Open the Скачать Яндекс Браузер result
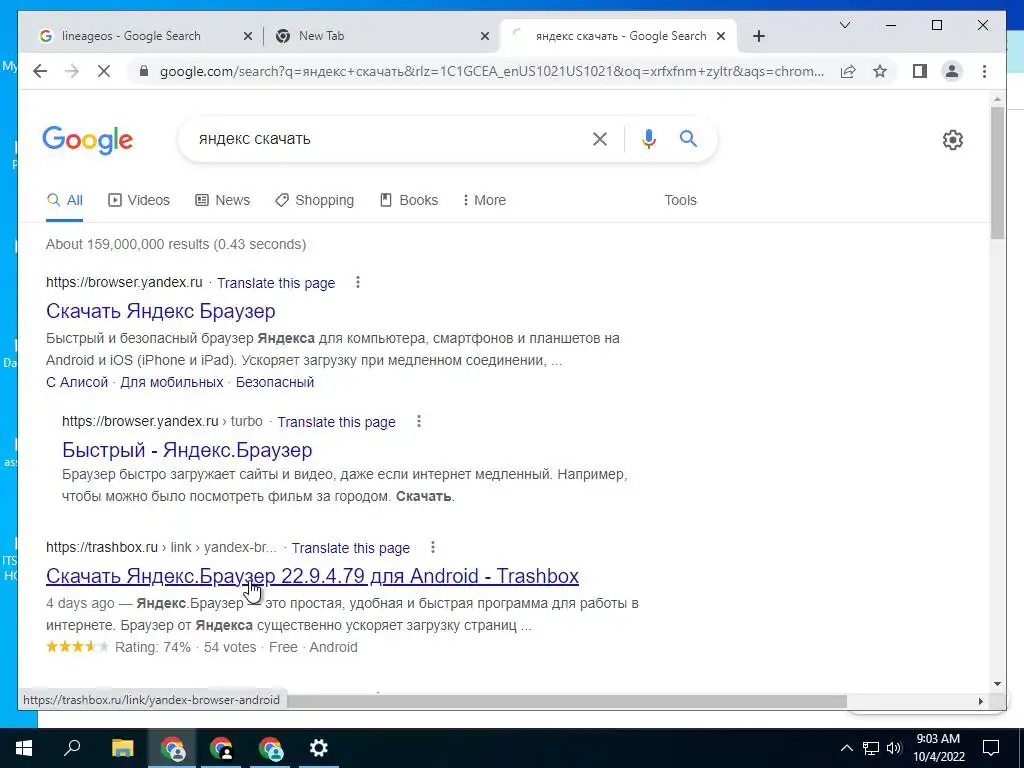This screenshot has height=768, width=1024. (161, 311)
